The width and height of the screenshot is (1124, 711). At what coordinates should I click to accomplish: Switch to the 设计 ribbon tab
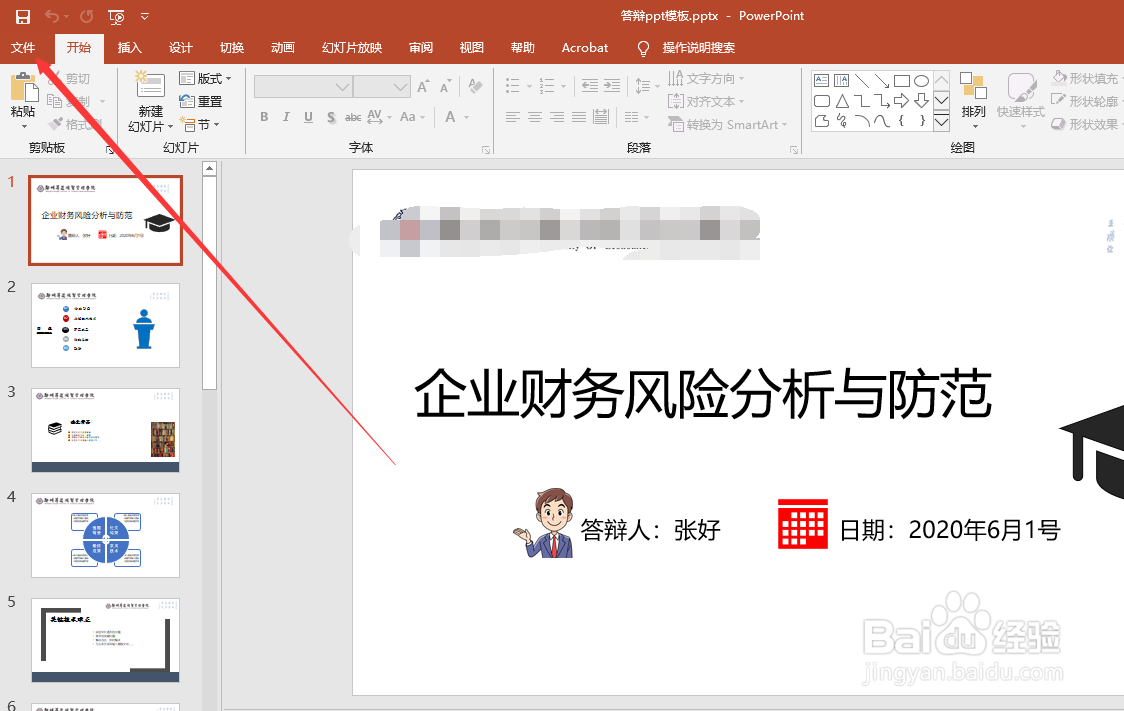tap(181, 48)
